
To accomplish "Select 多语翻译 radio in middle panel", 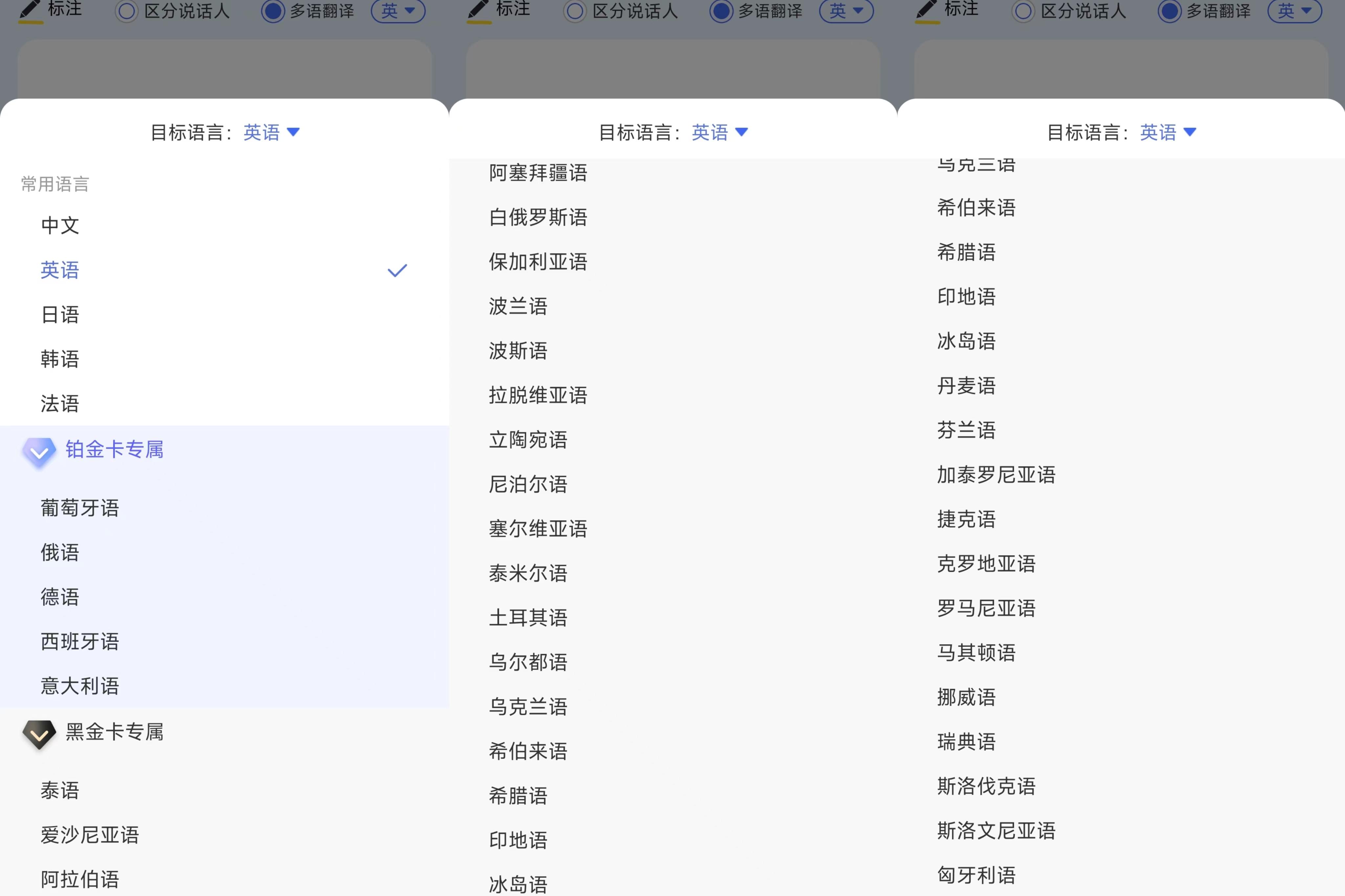I will (x=721, y=11).
